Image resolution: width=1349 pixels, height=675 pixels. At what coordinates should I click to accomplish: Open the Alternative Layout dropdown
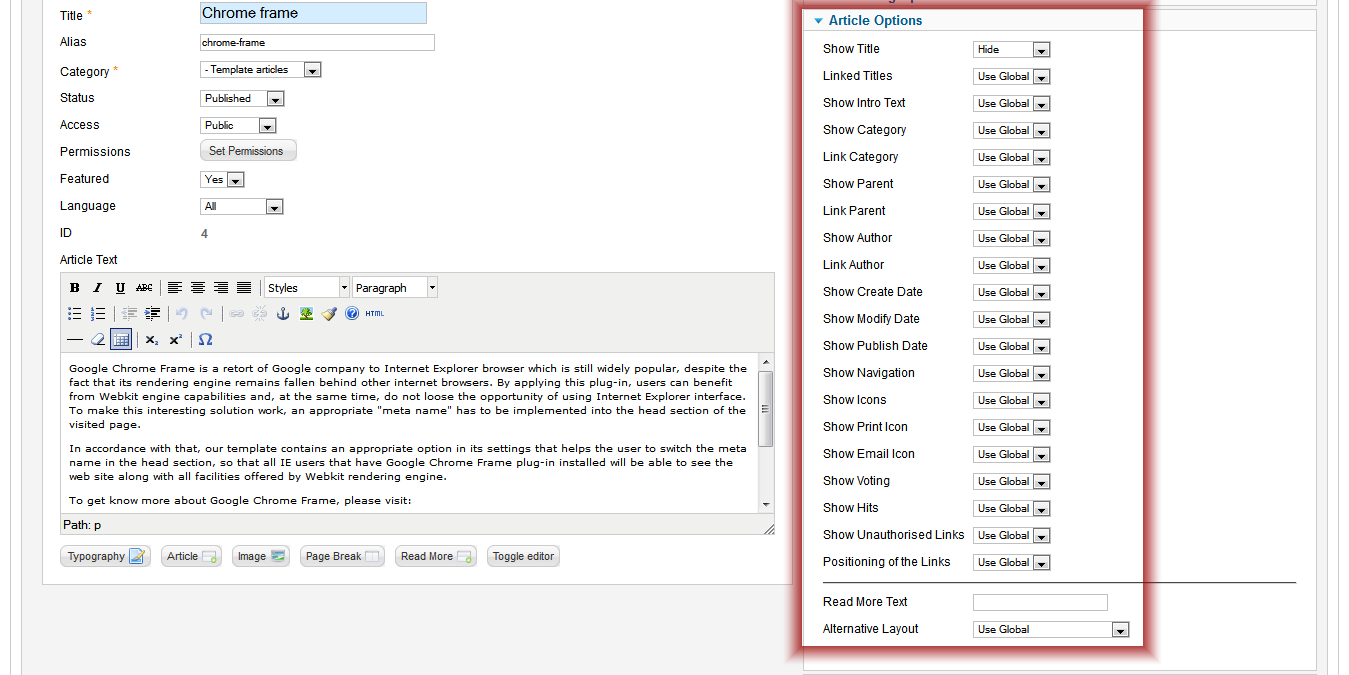(x=1051, y=630)
